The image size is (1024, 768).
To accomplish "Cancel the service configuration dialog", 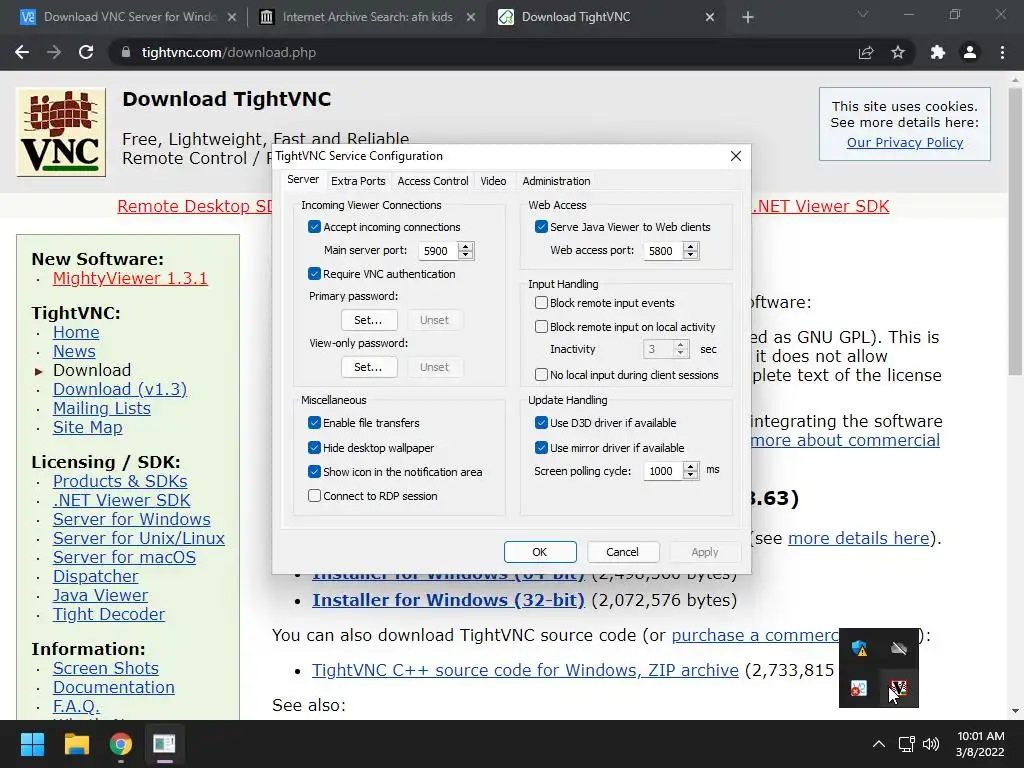I will tap(623, 552).
